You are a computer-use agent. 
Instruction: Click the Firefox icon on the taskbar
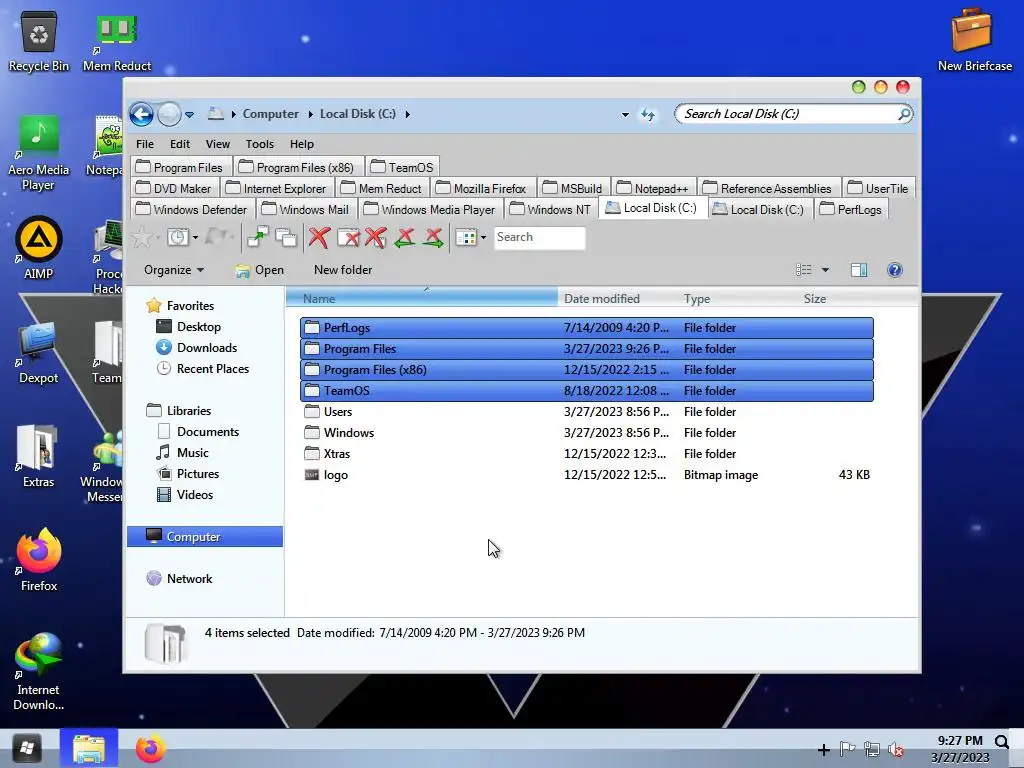click(150, 748)
